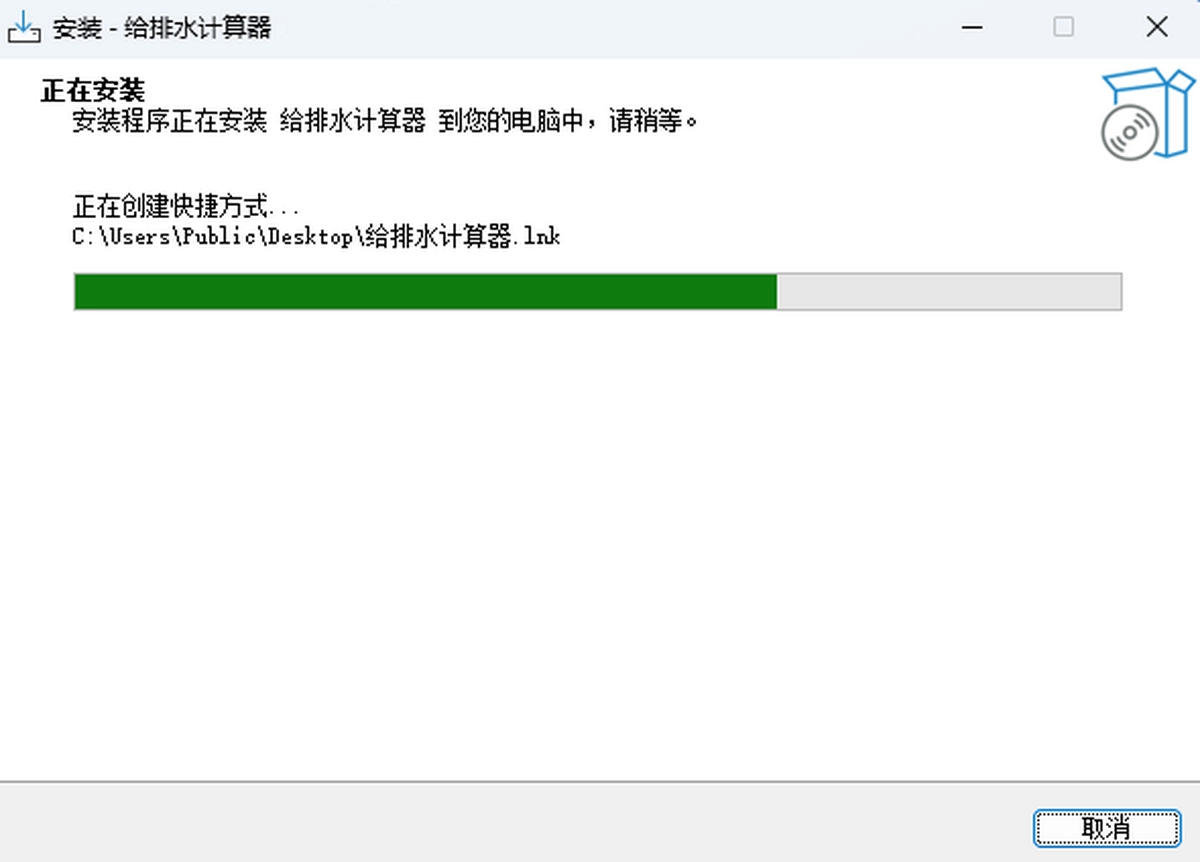Cancel the installation with 取消 button

click(1106, 827)
